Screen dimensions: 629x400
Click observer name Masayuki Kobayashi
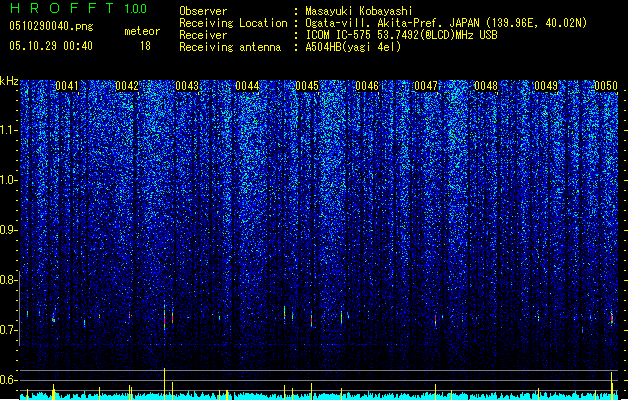(x=359, y=11)
